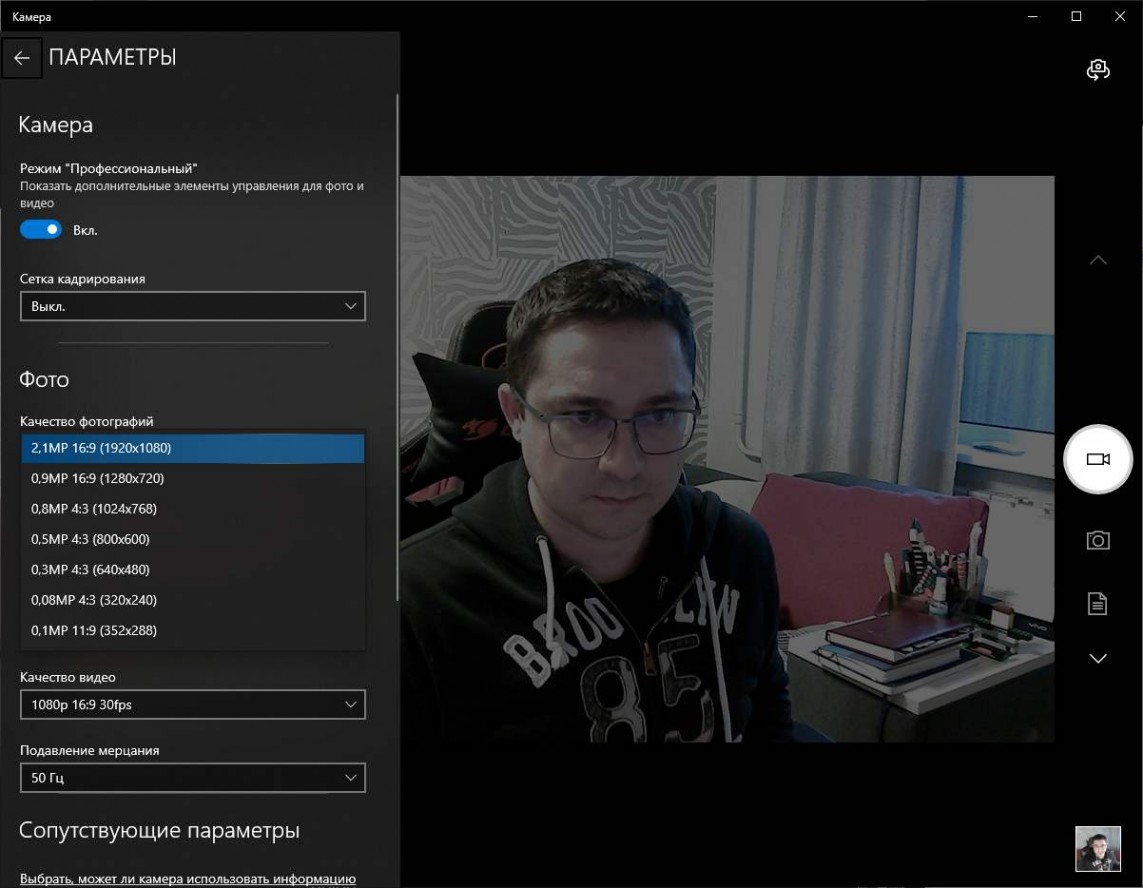
Task: Click the back arrow in settings header
Action: (x=22, y=58)
